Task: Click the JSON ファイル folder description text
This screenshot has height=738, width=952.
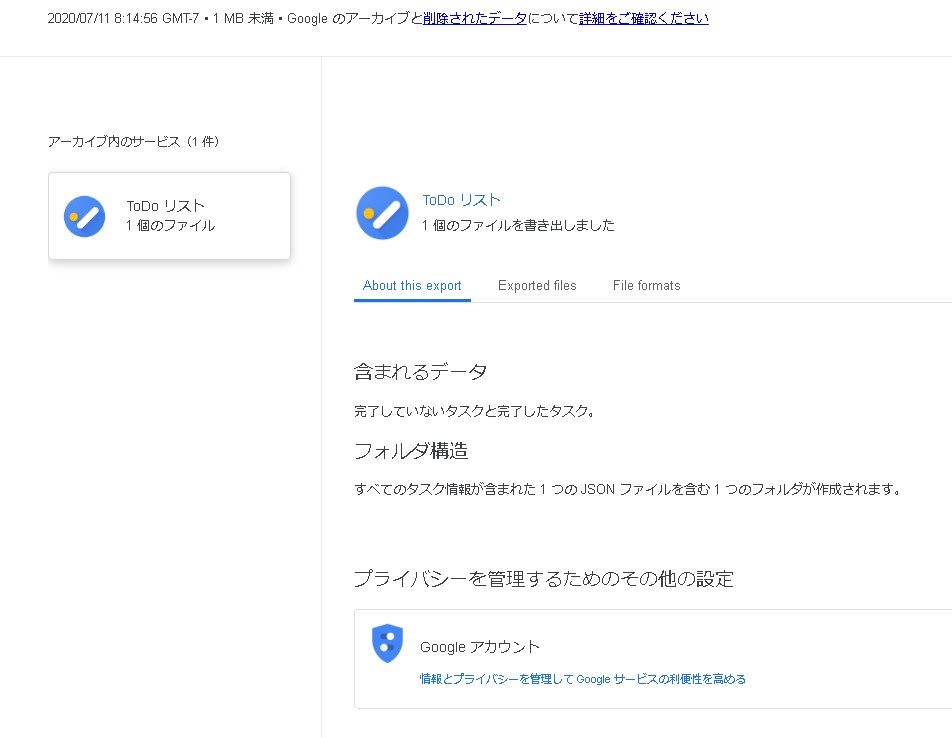Action: (x=628, y=490)
